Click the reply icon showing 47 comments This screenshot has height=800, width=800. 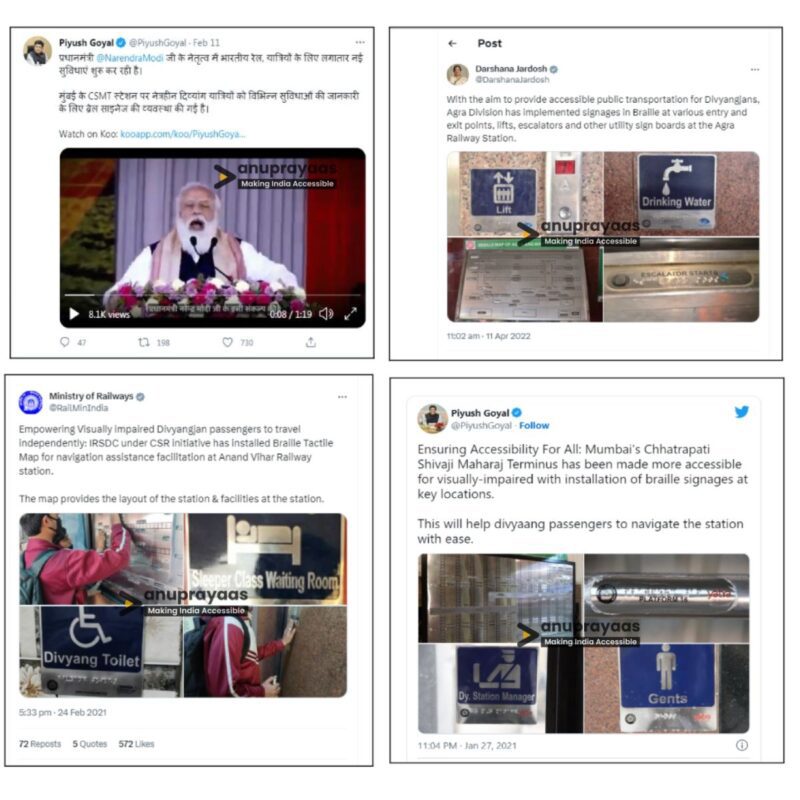tap(65, 342)
